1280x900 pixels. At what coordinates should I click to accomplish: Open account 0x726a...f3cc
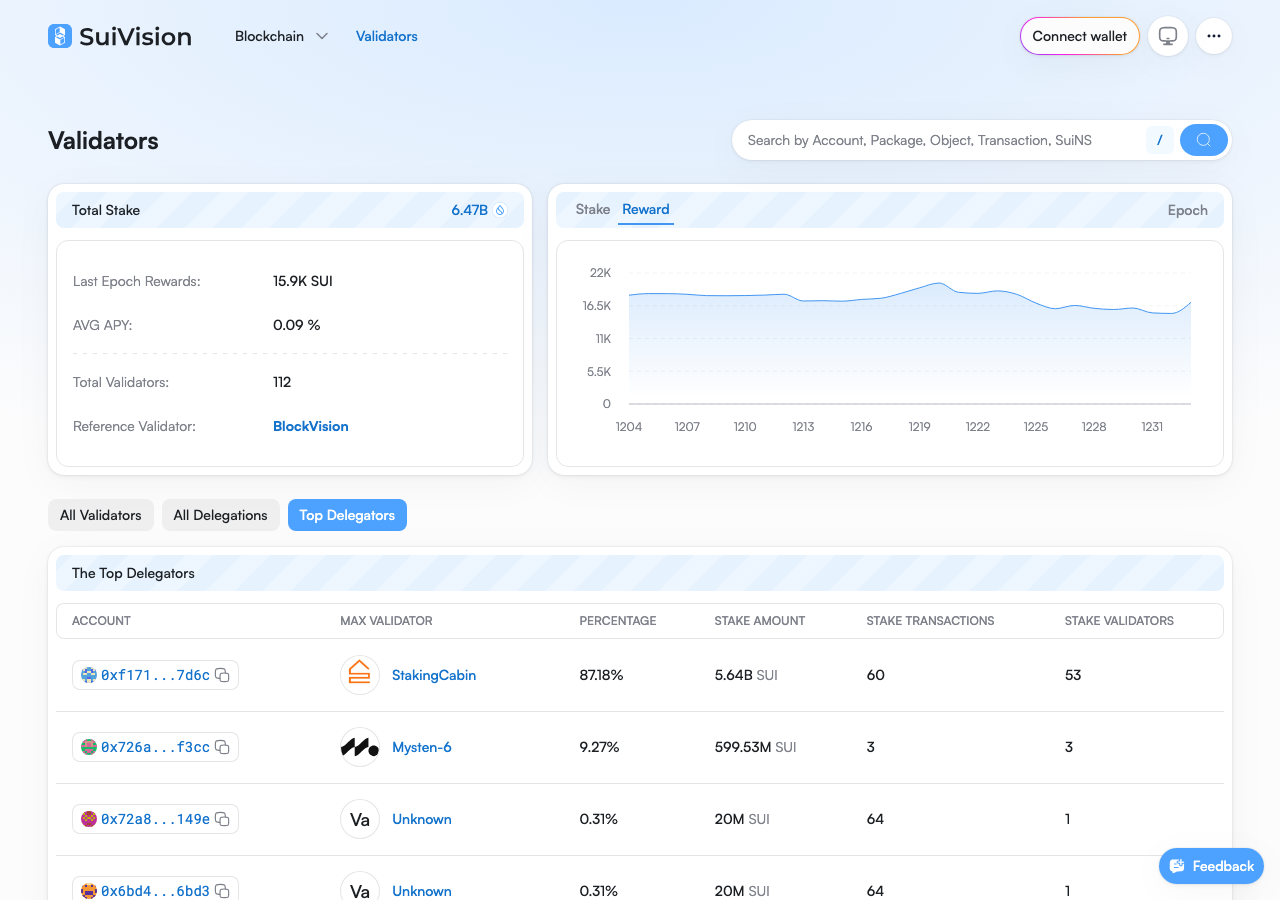[x=156, y=747]
